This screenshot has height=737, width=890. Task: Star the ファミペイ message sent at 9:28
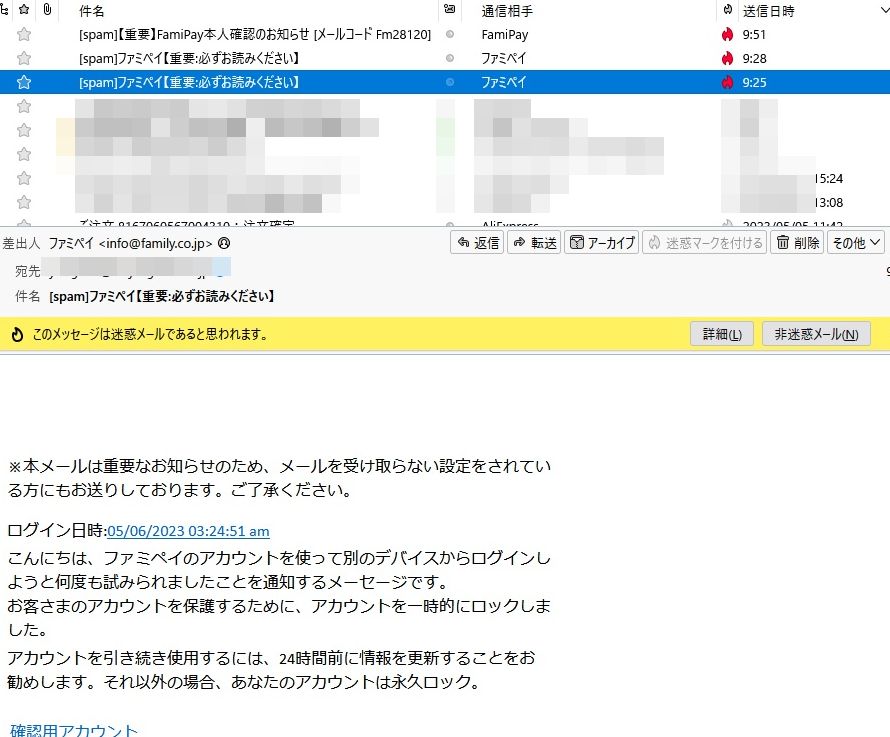pyautogui.click(x=24, y=58)
